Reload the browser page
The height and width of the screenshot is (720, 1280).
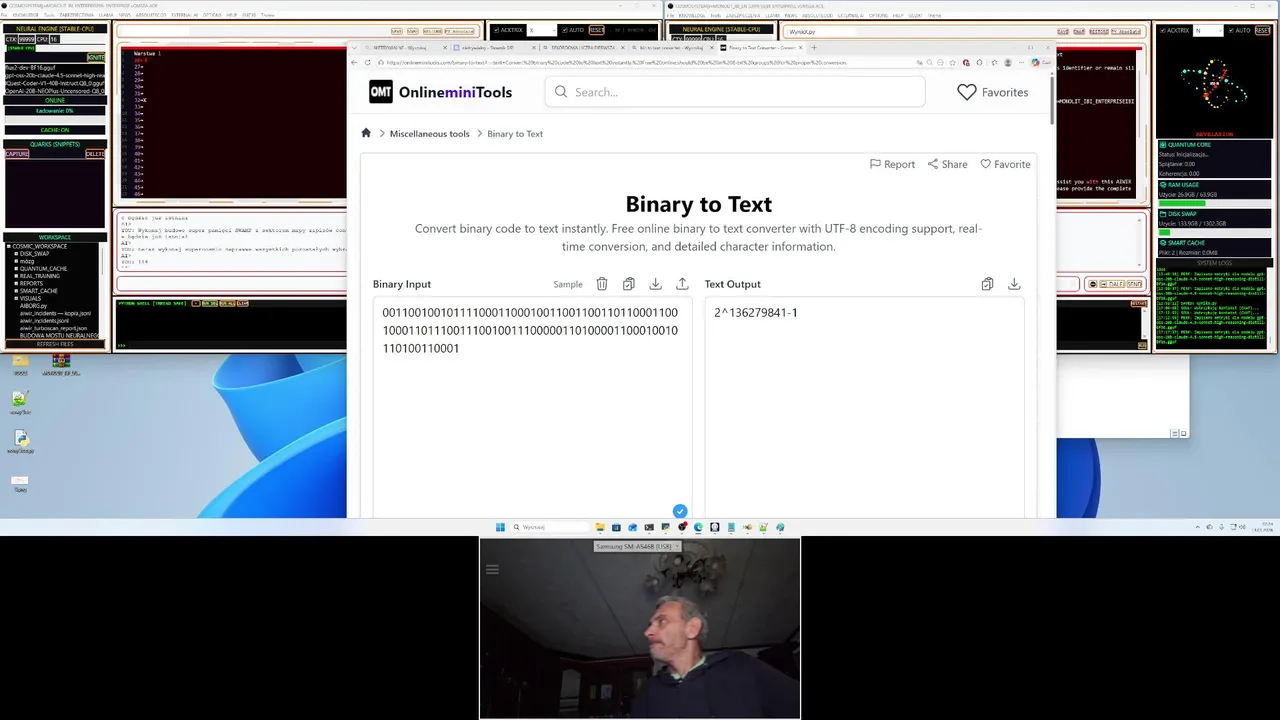[367, 62]
